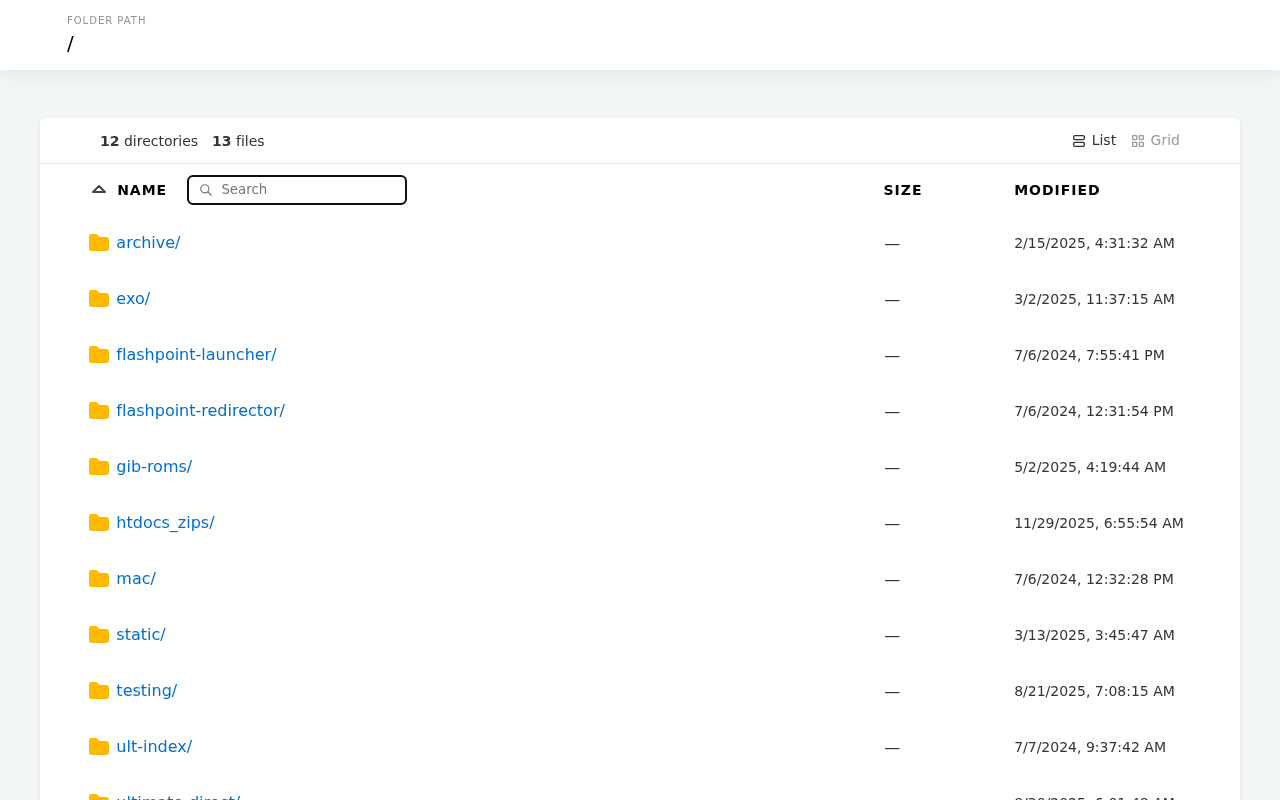Viewport: 1280px width, 800px height.
Task: Click the size dash in archive row
Action: (x=892, y=244)
